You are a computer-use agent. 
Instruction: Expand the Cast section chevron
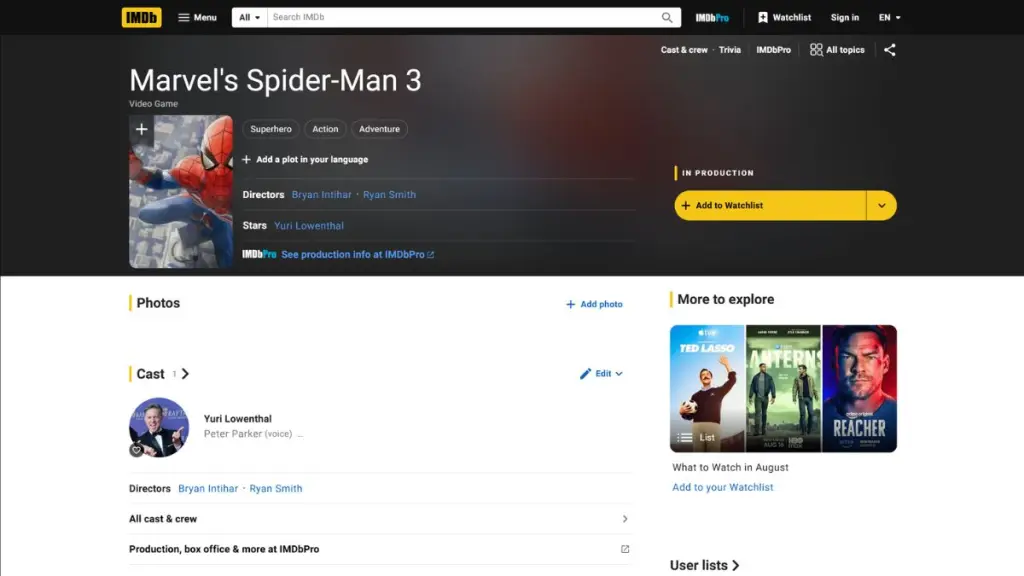[185, 374]
